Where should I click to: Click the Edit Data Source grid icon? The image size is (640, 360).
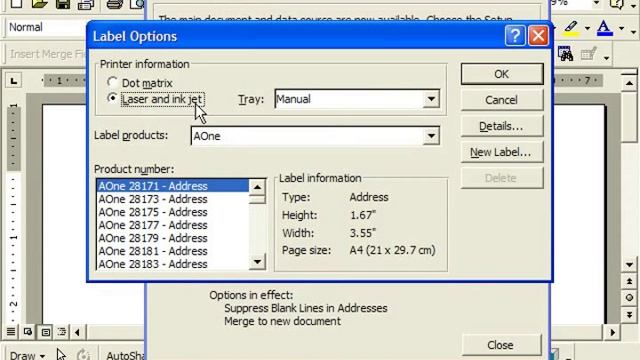pyautogui.click(x=589, y=54)
